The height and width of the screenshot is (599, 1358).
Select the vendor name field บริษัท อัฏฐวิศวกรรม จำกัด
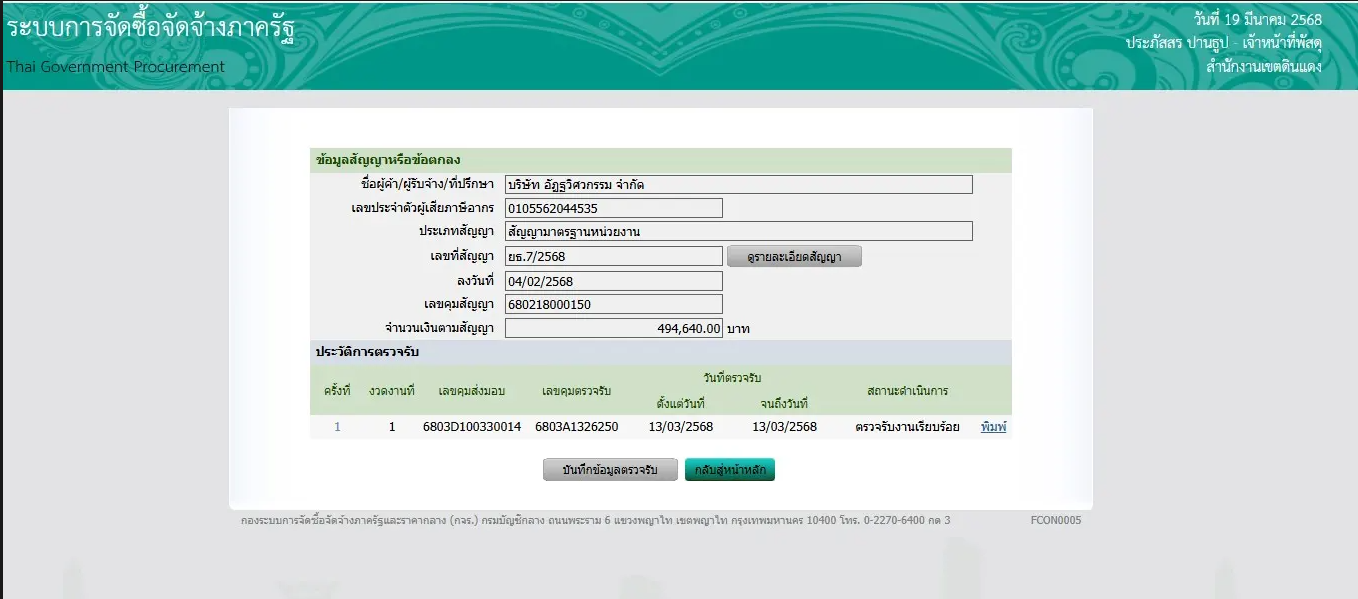click(739, 185)
